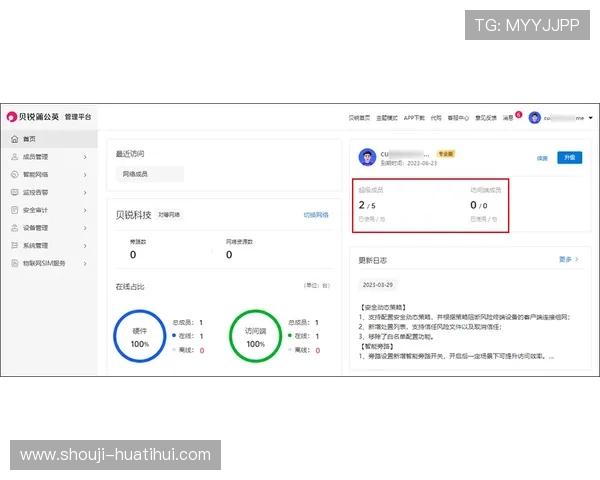Open the 智能网络 sidebar menu
The height and width of the screenshot is (480, 600).
[49, 175]
